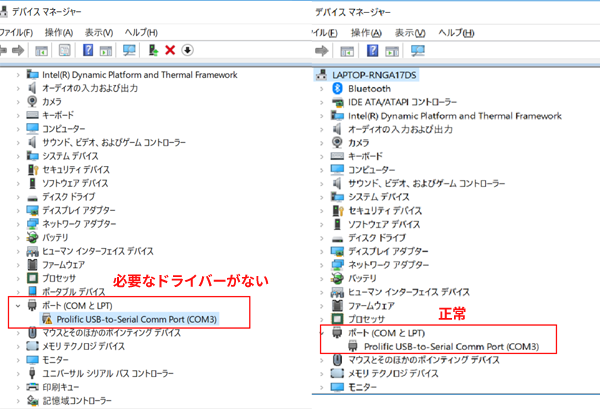This screenshot has width=600, height=409.
Task: Click the バッテリ icon in the left window
Action: 33,237
